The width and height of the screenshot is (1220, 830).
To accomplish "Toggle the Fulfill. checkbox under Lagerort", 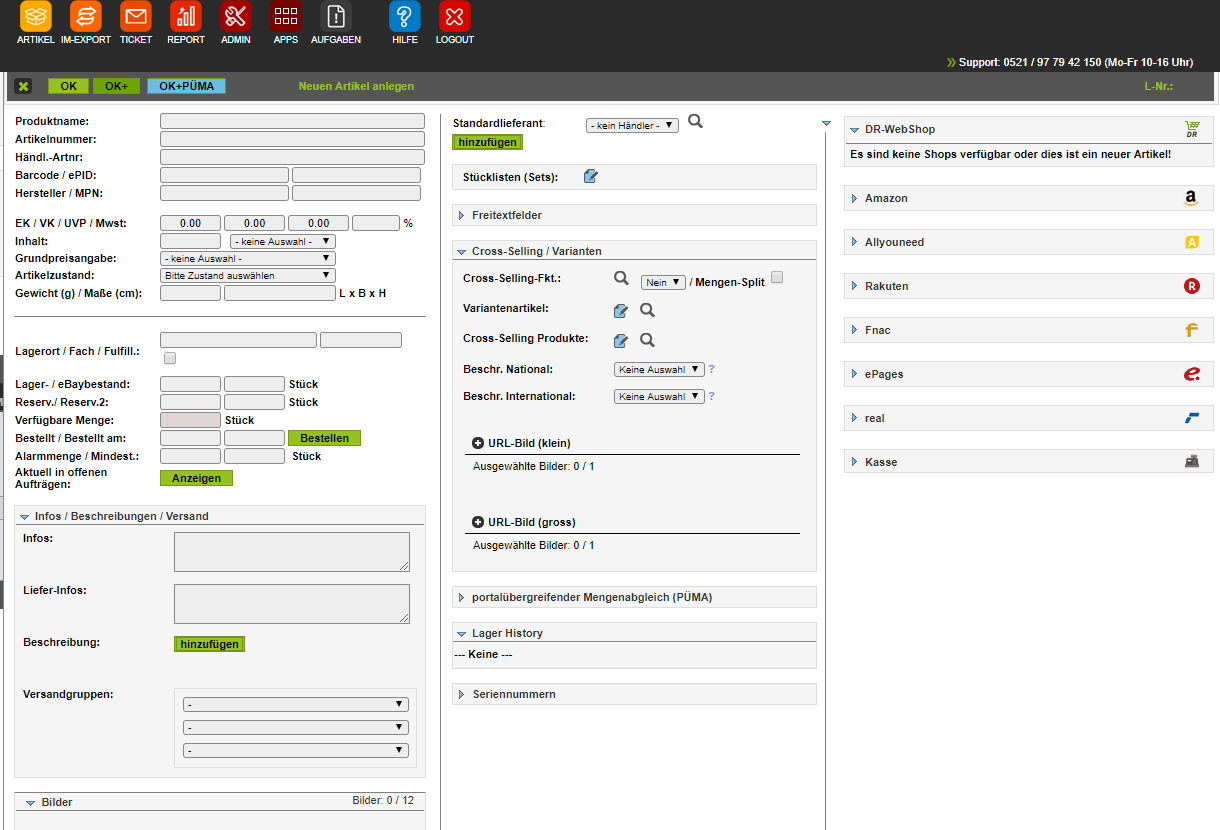I will 170,358.
